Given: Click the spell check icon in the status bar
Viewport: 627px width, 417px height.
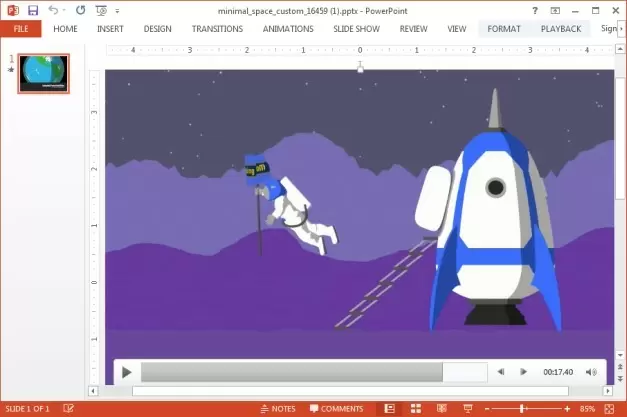Looking at the screenshot, I should (x=68, y=409).
